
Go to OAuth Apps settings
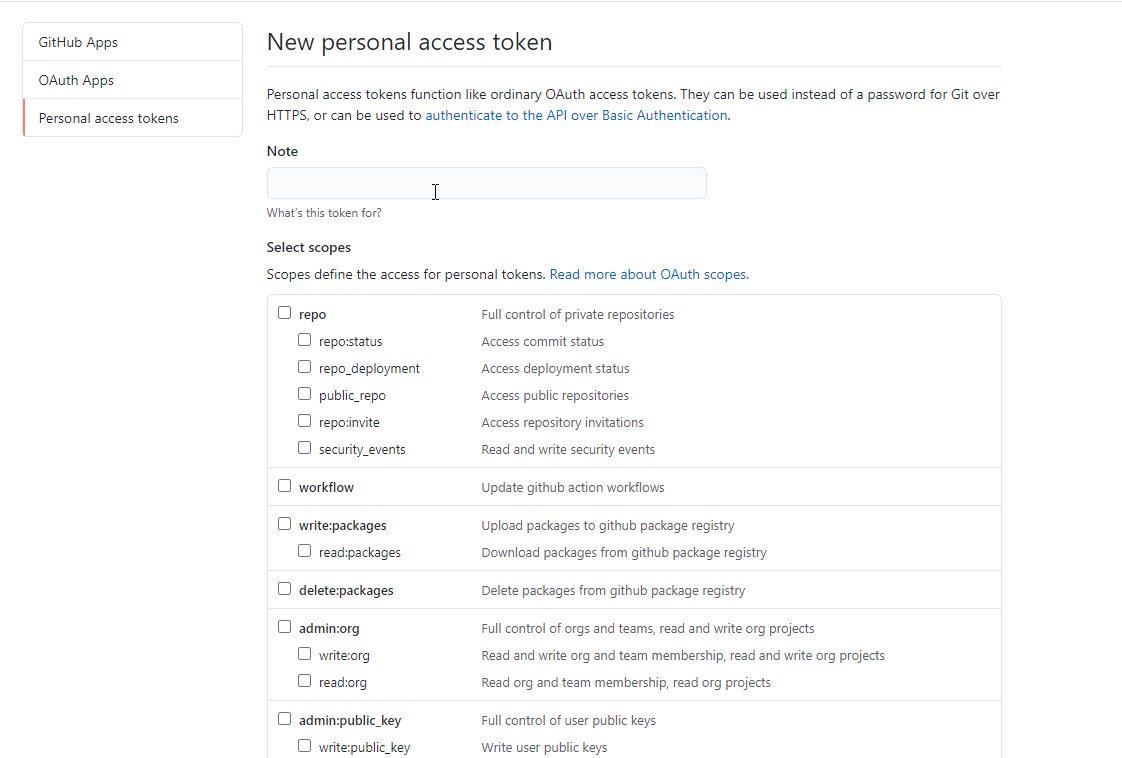tap(76, 80)
